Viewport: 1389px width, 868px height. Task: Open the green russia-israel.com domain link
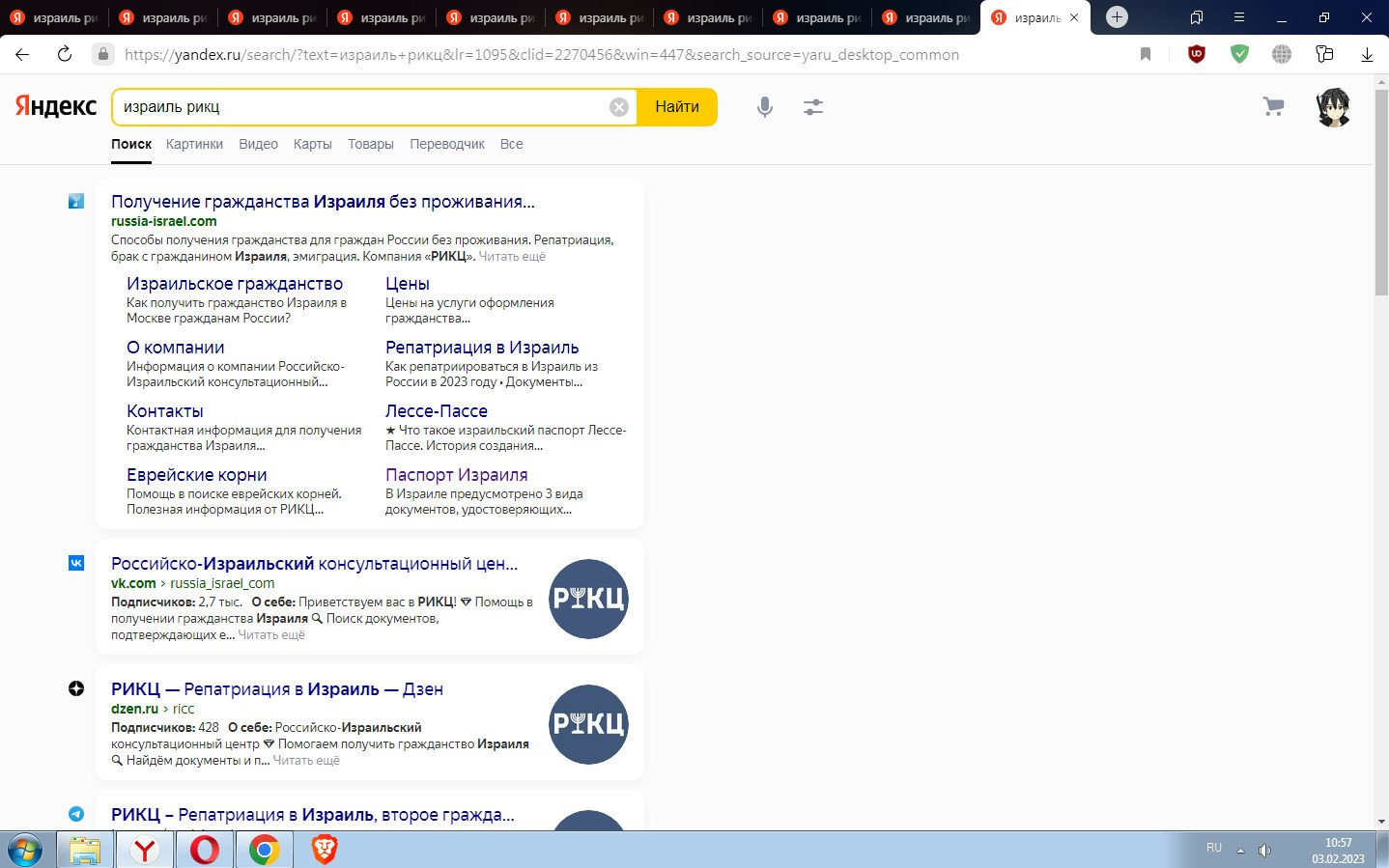[163, 221]
